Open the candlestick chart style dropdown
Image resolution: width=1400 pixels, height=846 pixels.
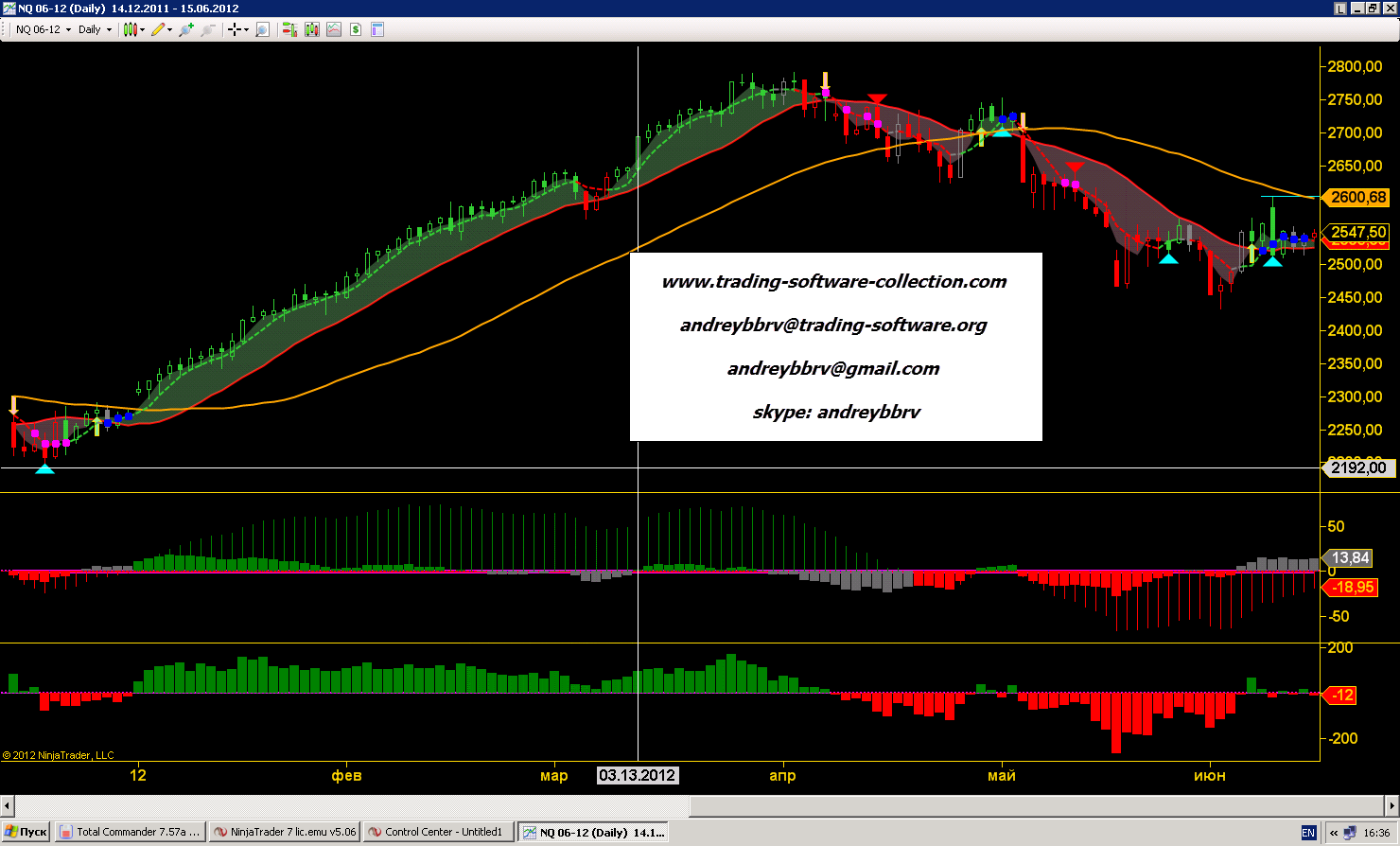point(132,29)
